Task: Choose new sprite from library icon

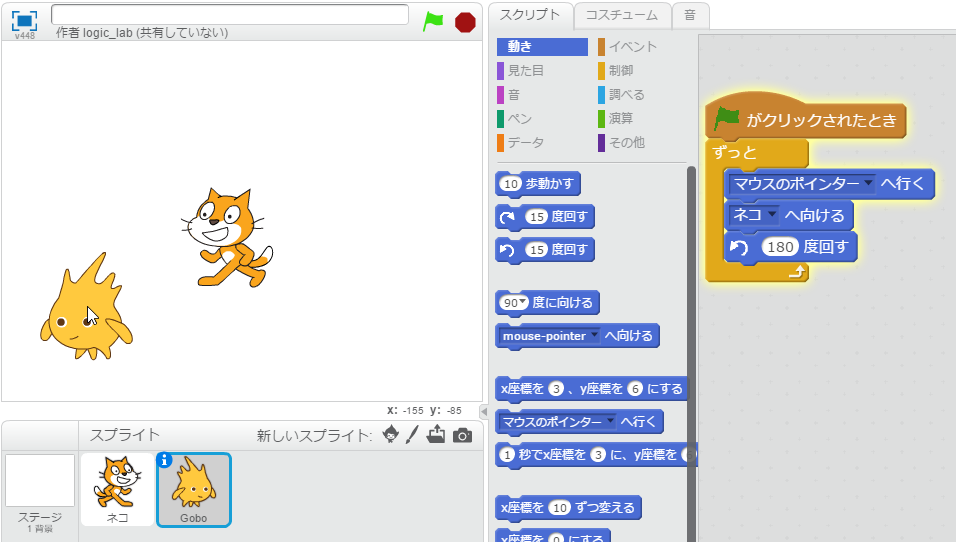Action: (391, 435)
